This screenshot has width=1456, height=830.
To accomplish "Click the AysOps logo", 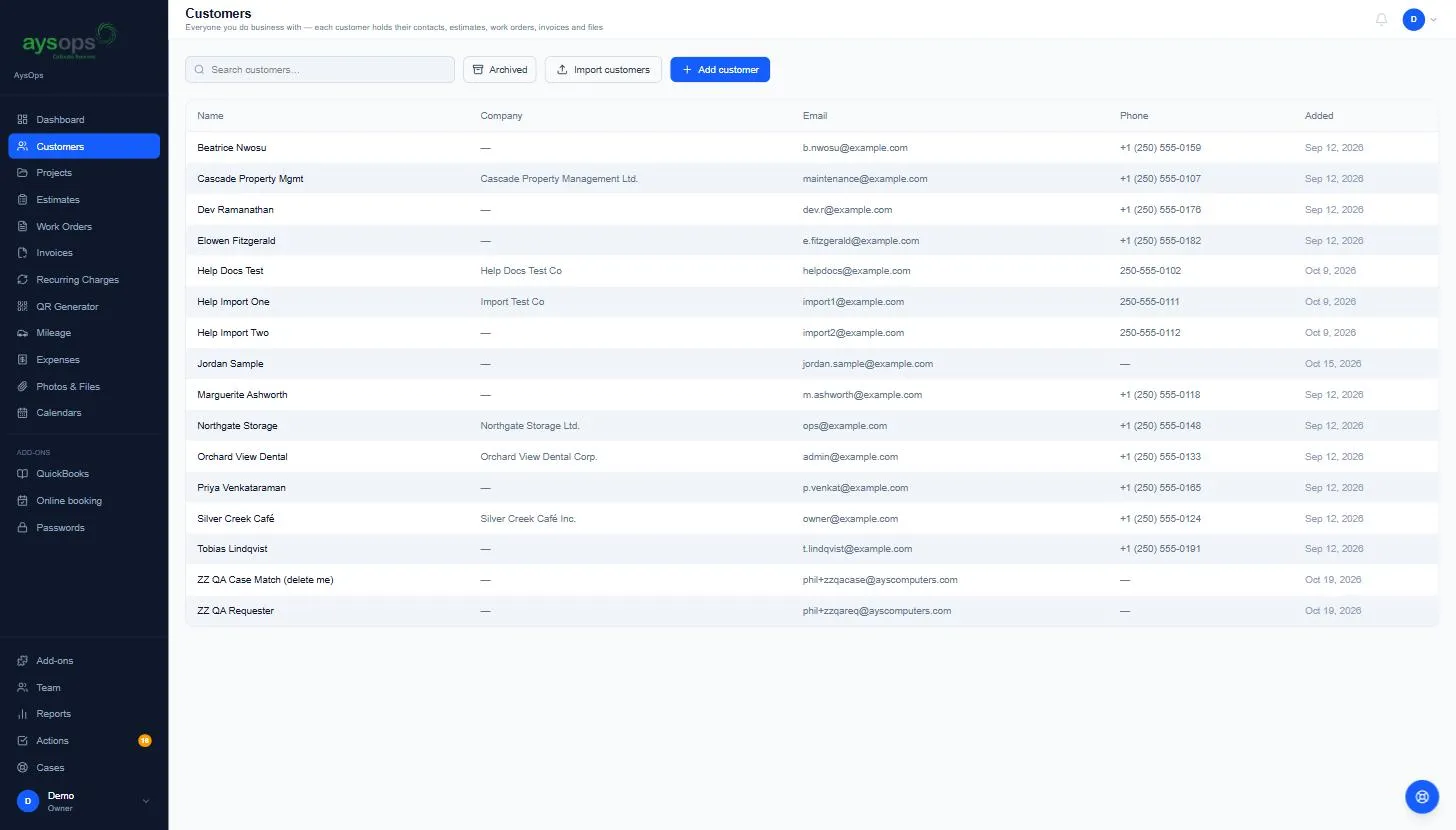I will 70,43.
